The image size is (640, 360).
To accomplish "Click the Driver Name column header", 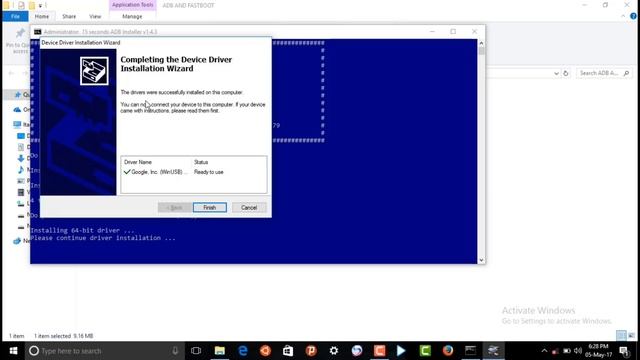I will [x=138, y=162].
